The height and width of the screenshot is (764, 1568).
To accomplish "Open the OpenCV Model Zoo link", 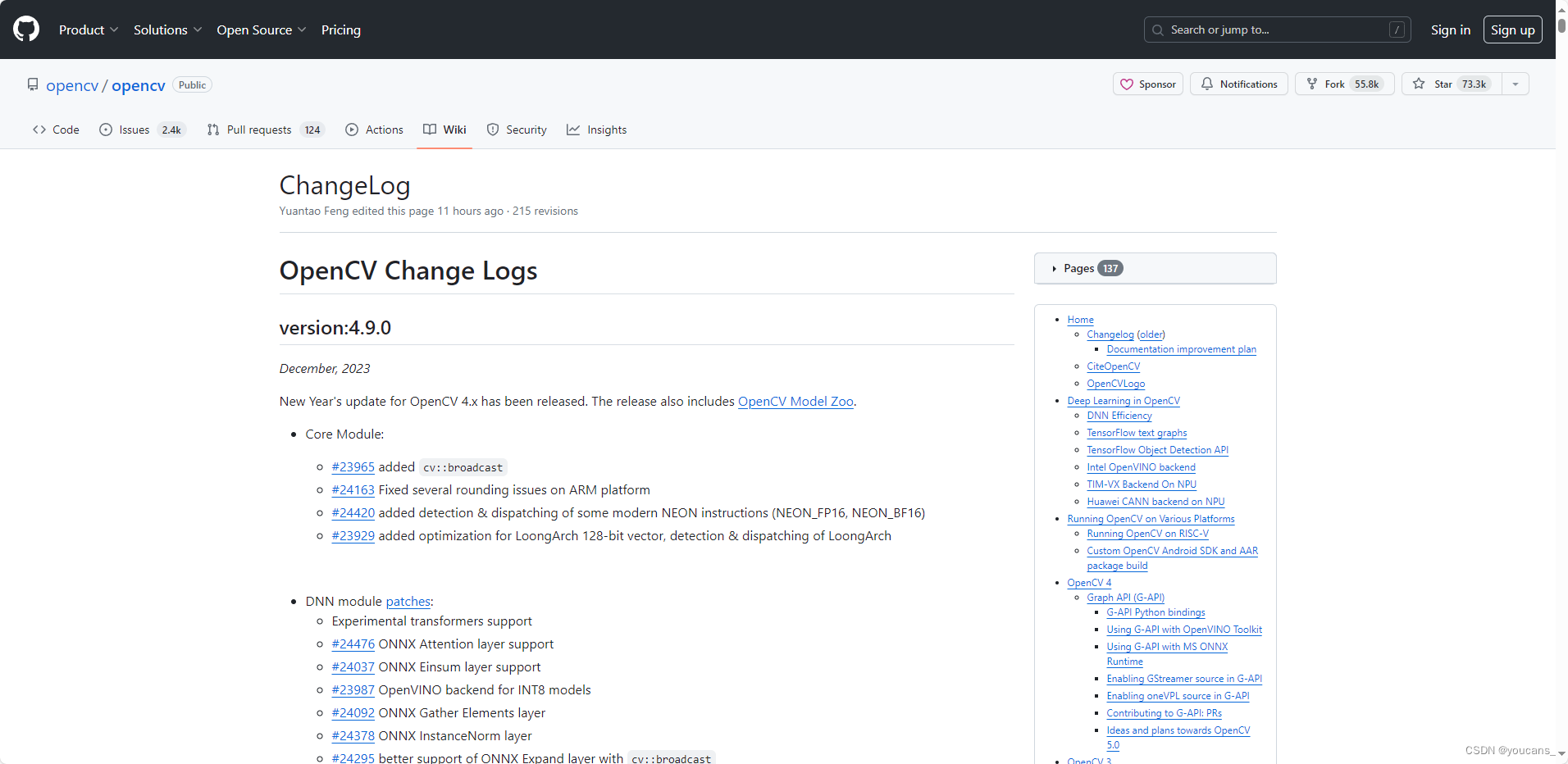I will (x=795, y=401).
